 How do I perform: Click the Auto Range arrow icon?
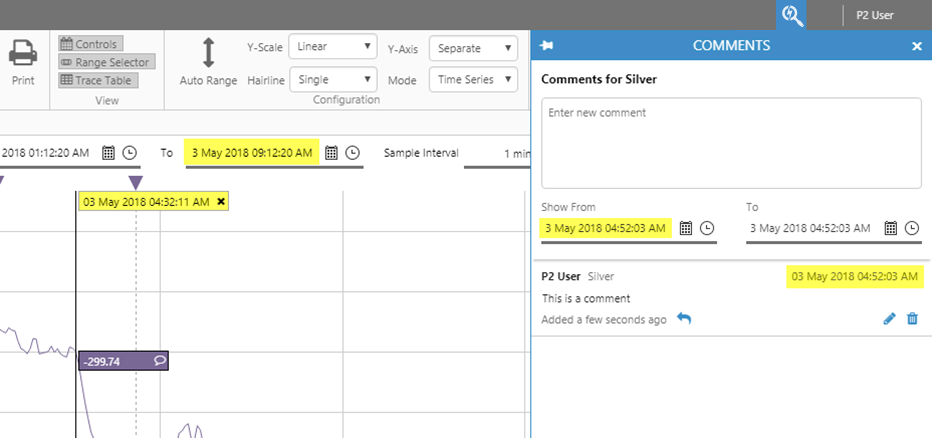tap(208, 54)
